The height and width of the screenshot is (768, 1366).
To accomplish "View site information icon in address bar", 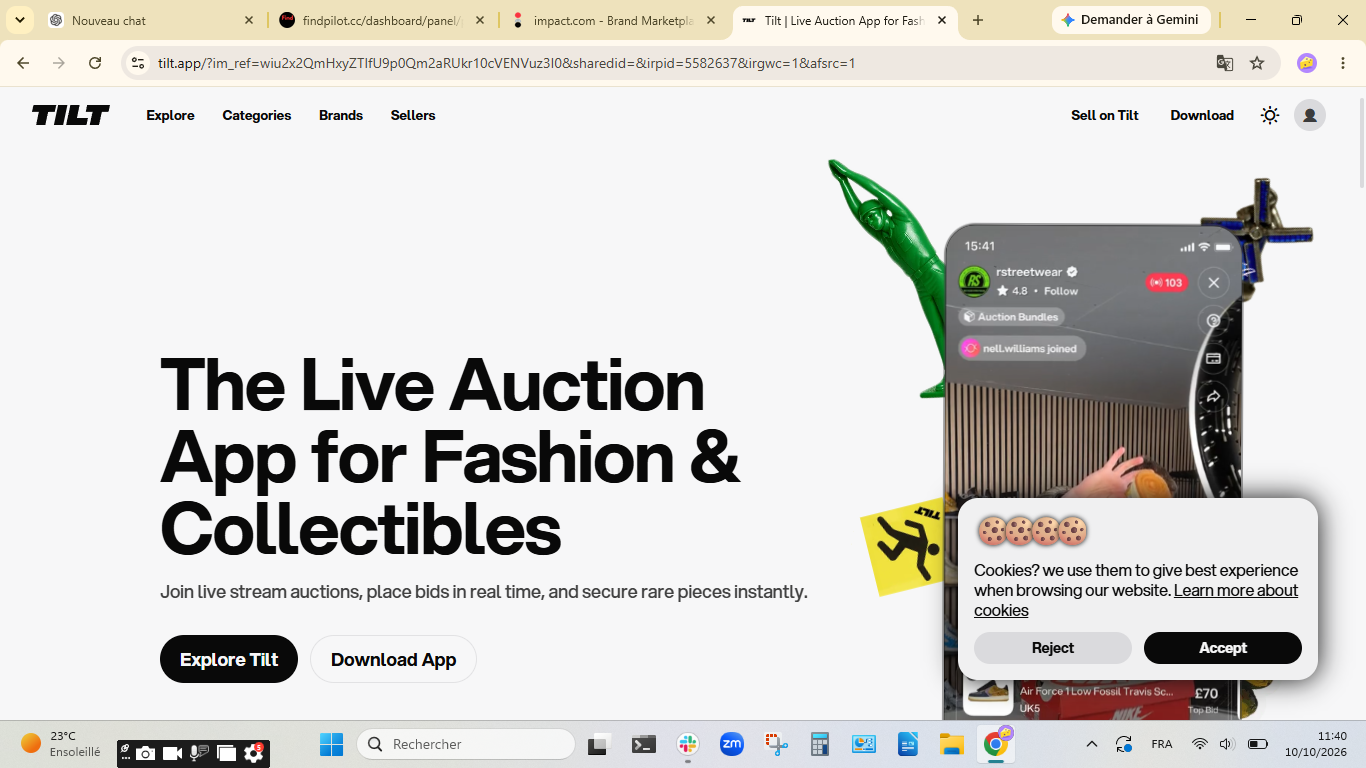I will tap(138, 63).
